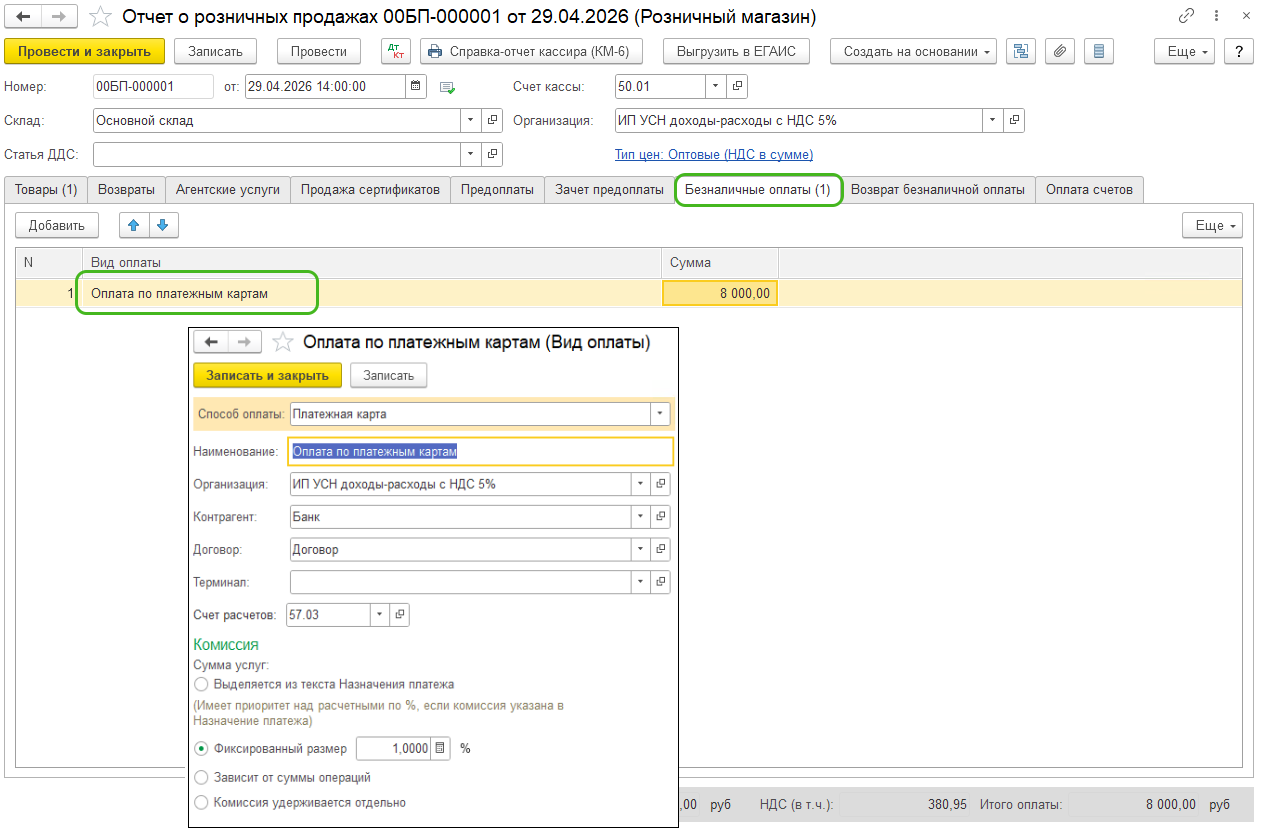Go back using the main window back arrow
1269x830 pixels.
[x=23, y=16]
